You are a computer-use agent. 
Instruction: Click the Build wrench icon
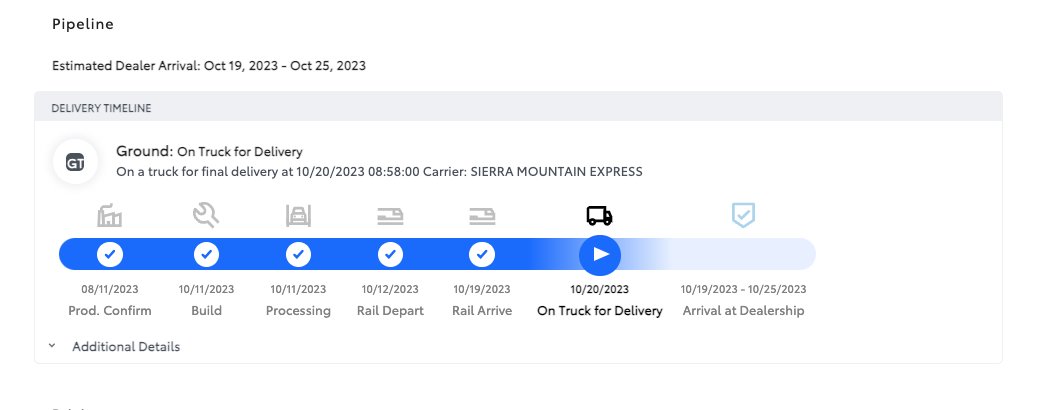[x=206, y=215]
